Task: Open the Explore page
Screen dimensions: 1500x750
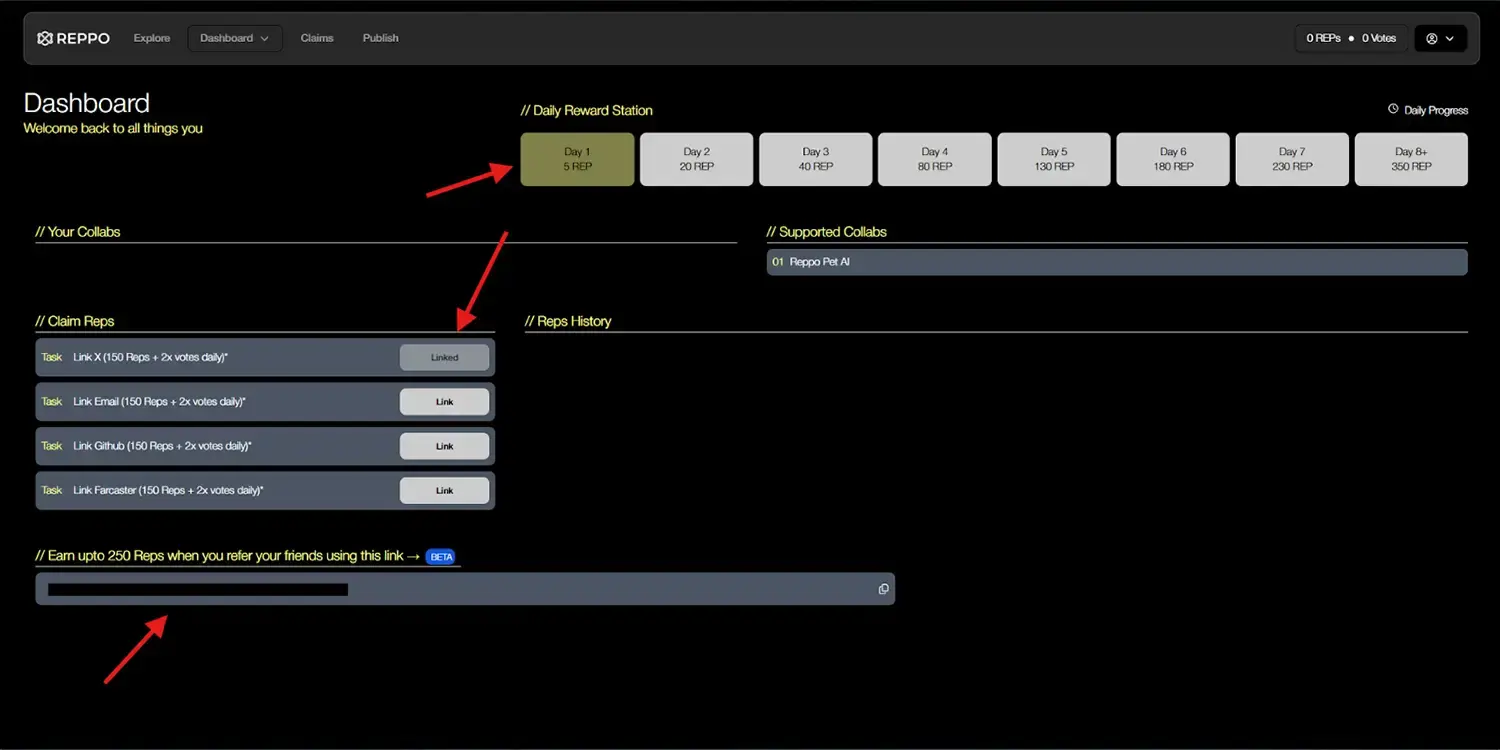Action: click(152, 38)
